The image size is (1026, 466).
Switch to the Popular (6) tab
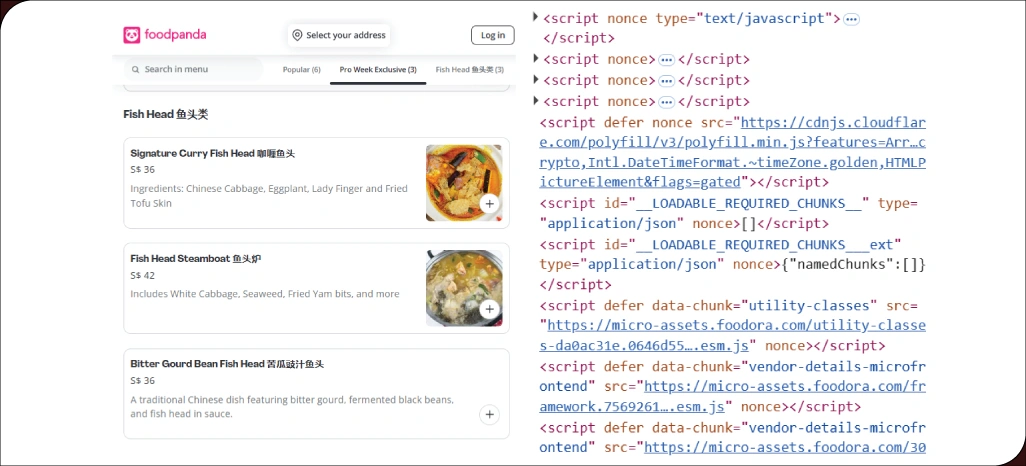tap(301, 70)
